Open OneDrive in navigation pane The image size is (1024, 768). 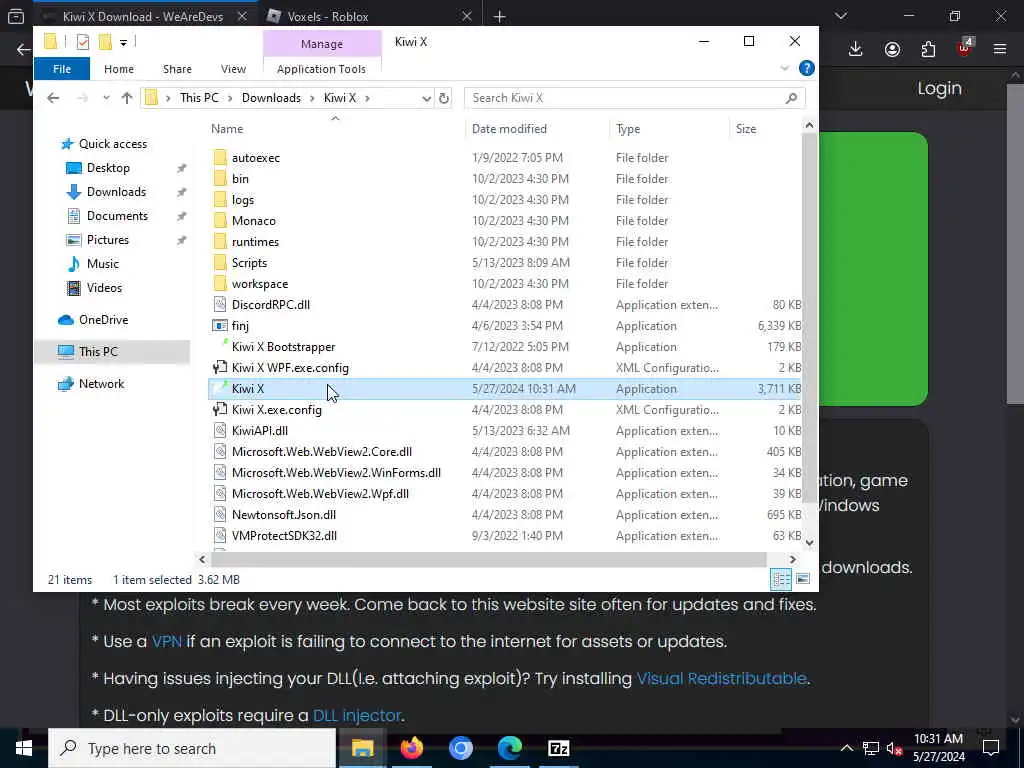coord(103,320)
